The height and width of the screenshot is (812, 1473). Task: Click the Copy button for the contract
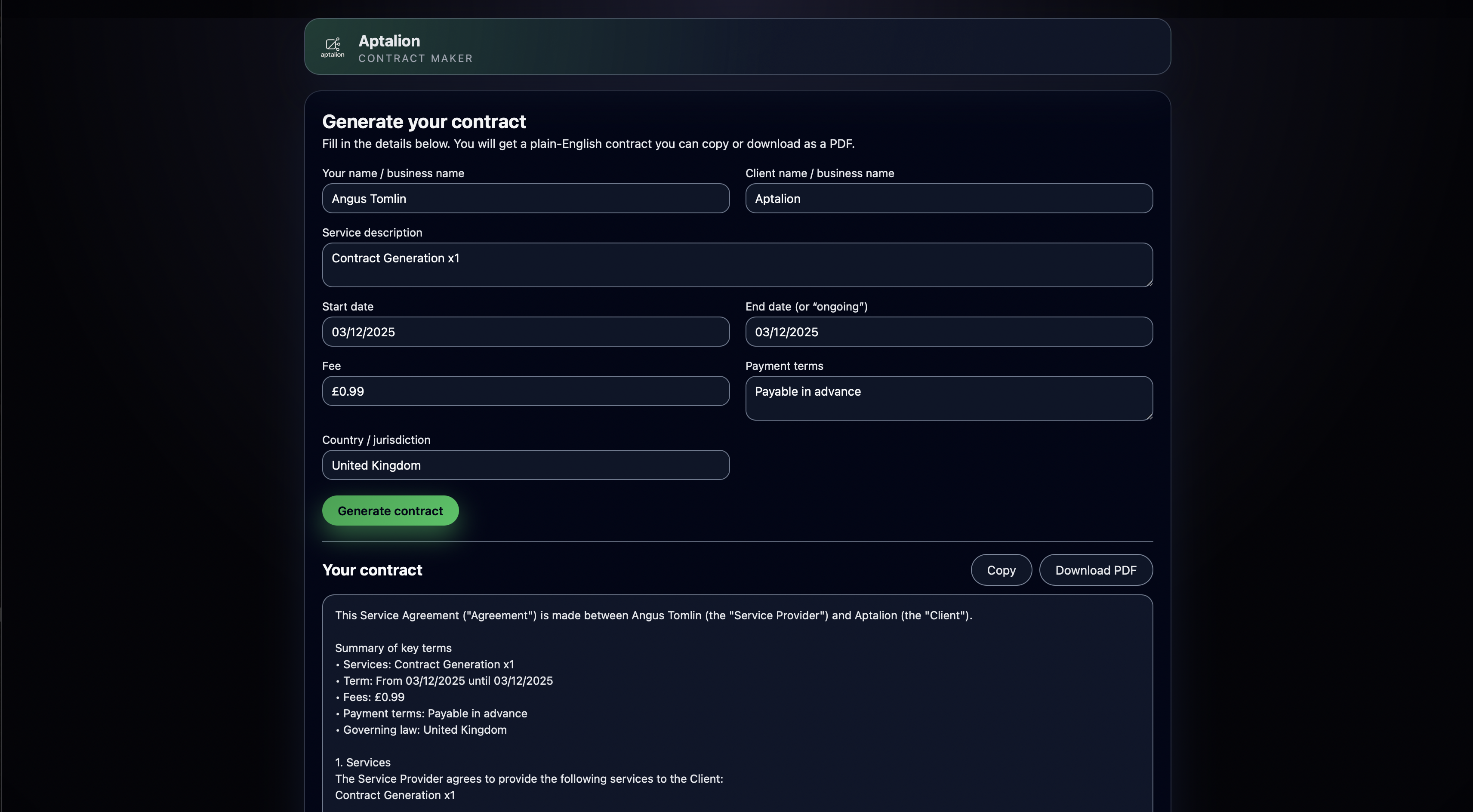1001,569
